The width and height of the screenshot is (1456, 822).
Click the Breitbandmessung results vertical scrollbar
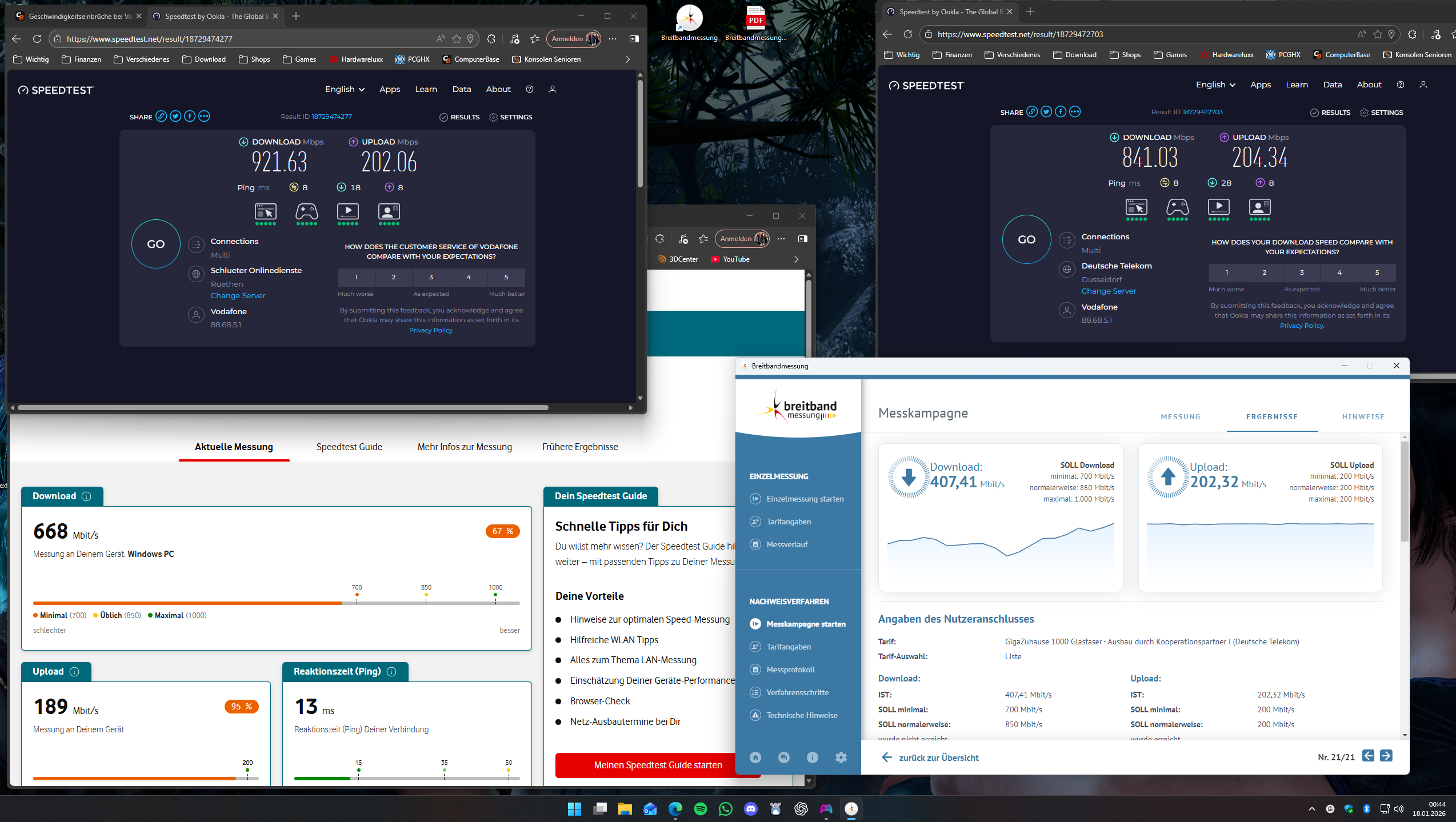[x=1405, y=491]
